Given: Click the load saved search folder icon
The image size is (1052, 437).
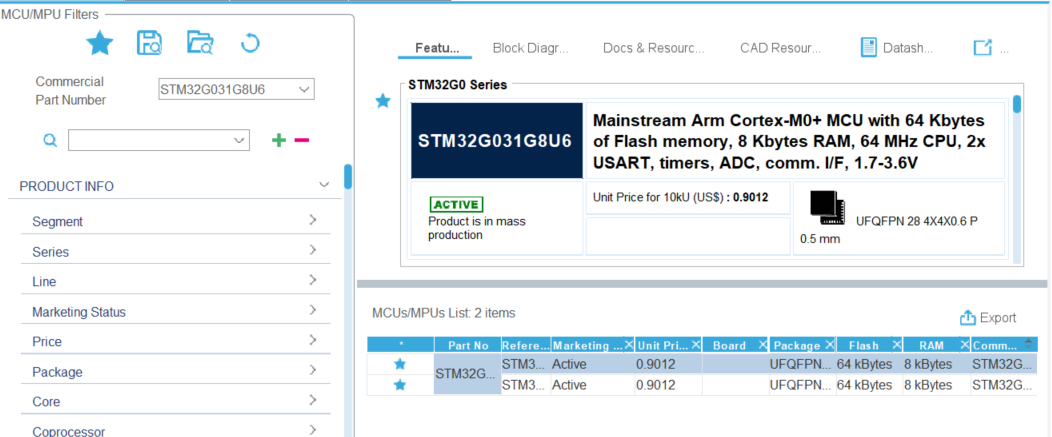Looking at the screenshot, I should click(x=200, y=42).
